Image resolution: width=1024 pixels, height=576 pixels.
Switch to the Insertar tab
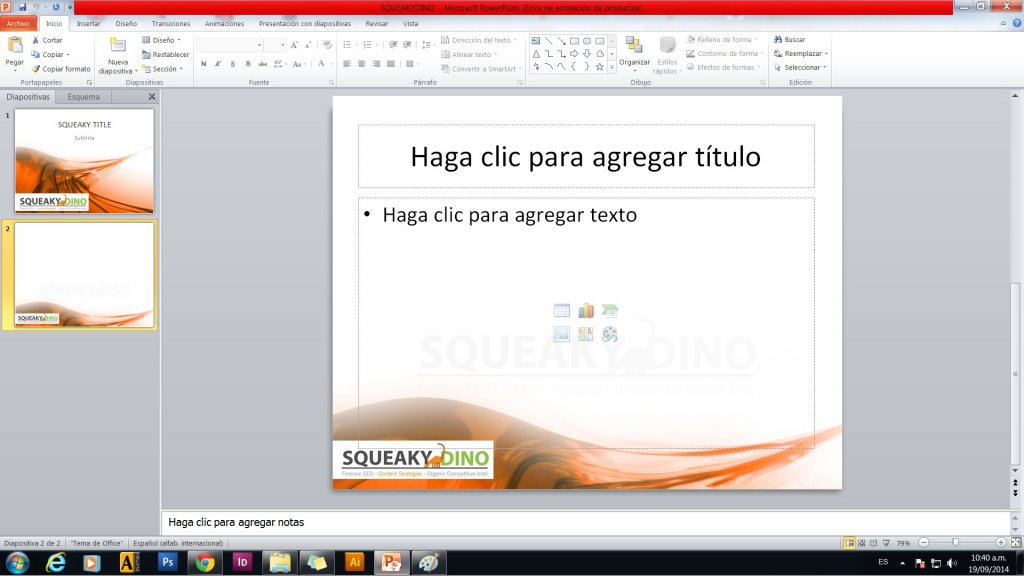click(89, 24)
